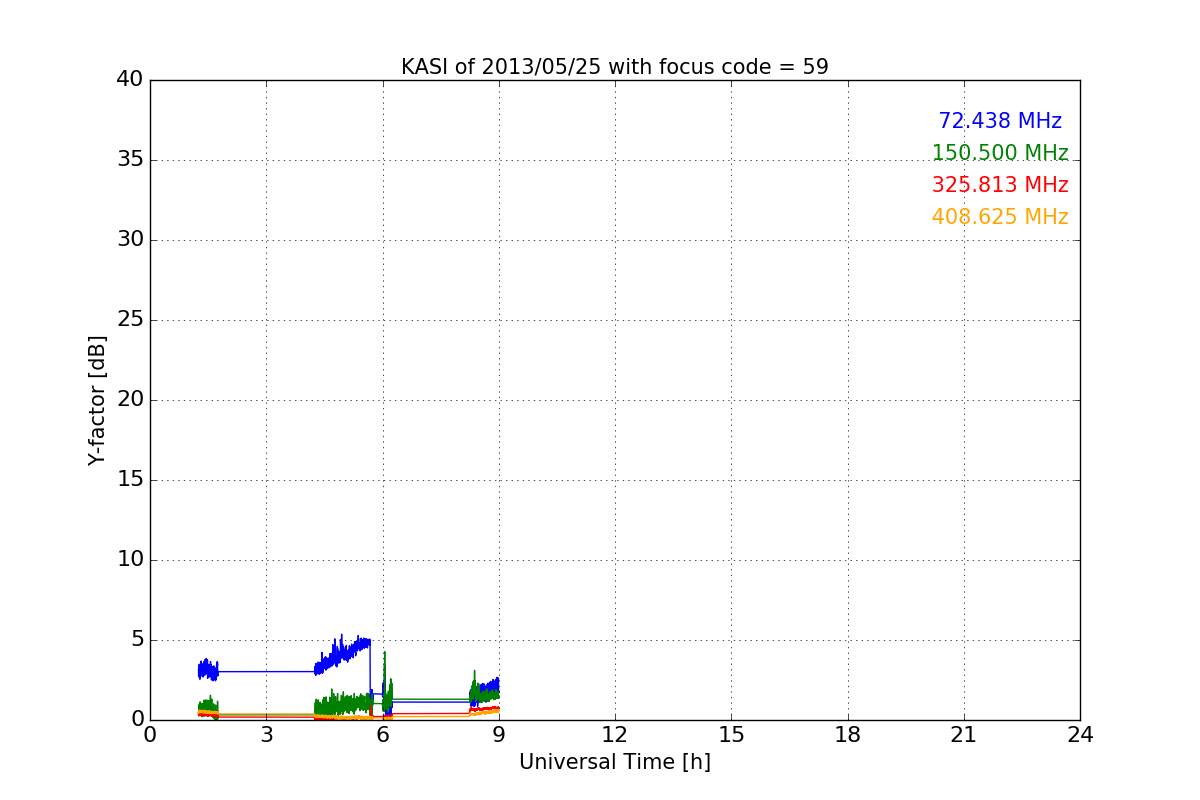1200x800 pixels.
Task: Select the red 325.813 MHz legend label
Action: pos(1000,185)
